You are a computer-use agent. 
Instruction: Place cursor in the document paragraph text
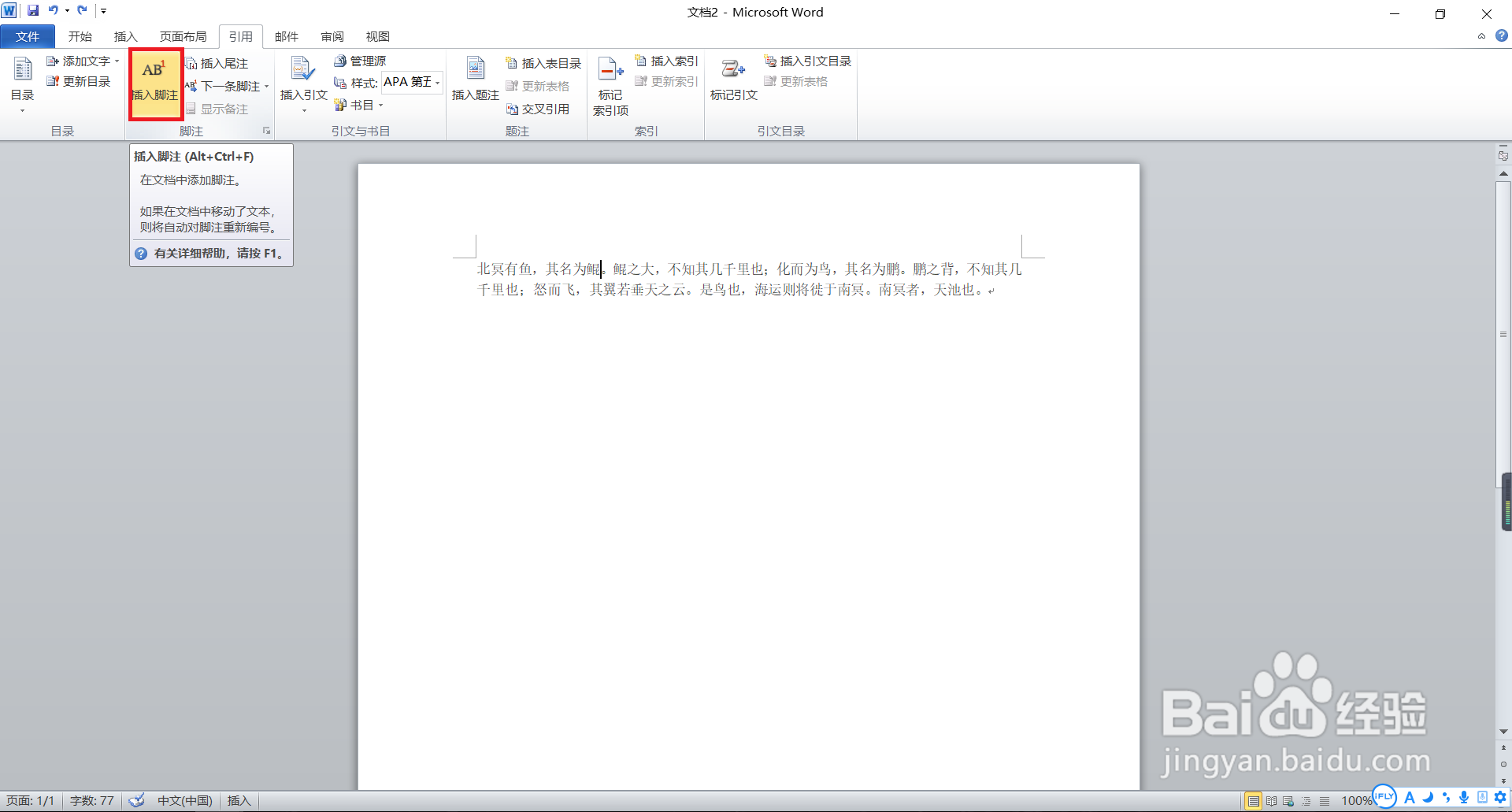point(749,280)
